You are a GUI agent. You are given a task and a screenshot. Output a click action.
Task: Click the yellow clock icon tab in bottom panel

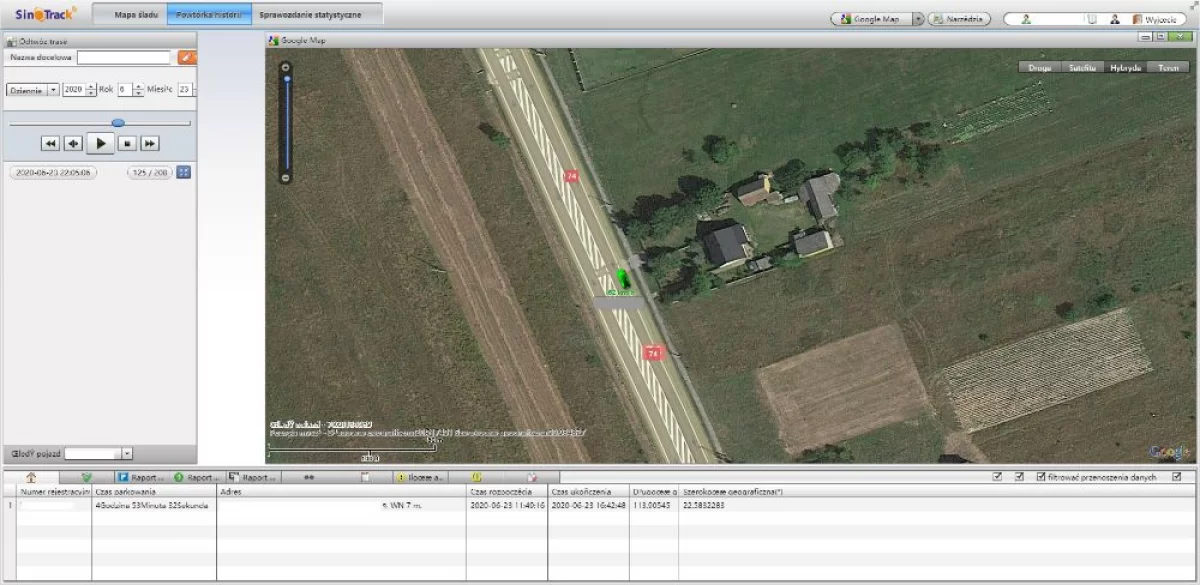click(477, 478)
